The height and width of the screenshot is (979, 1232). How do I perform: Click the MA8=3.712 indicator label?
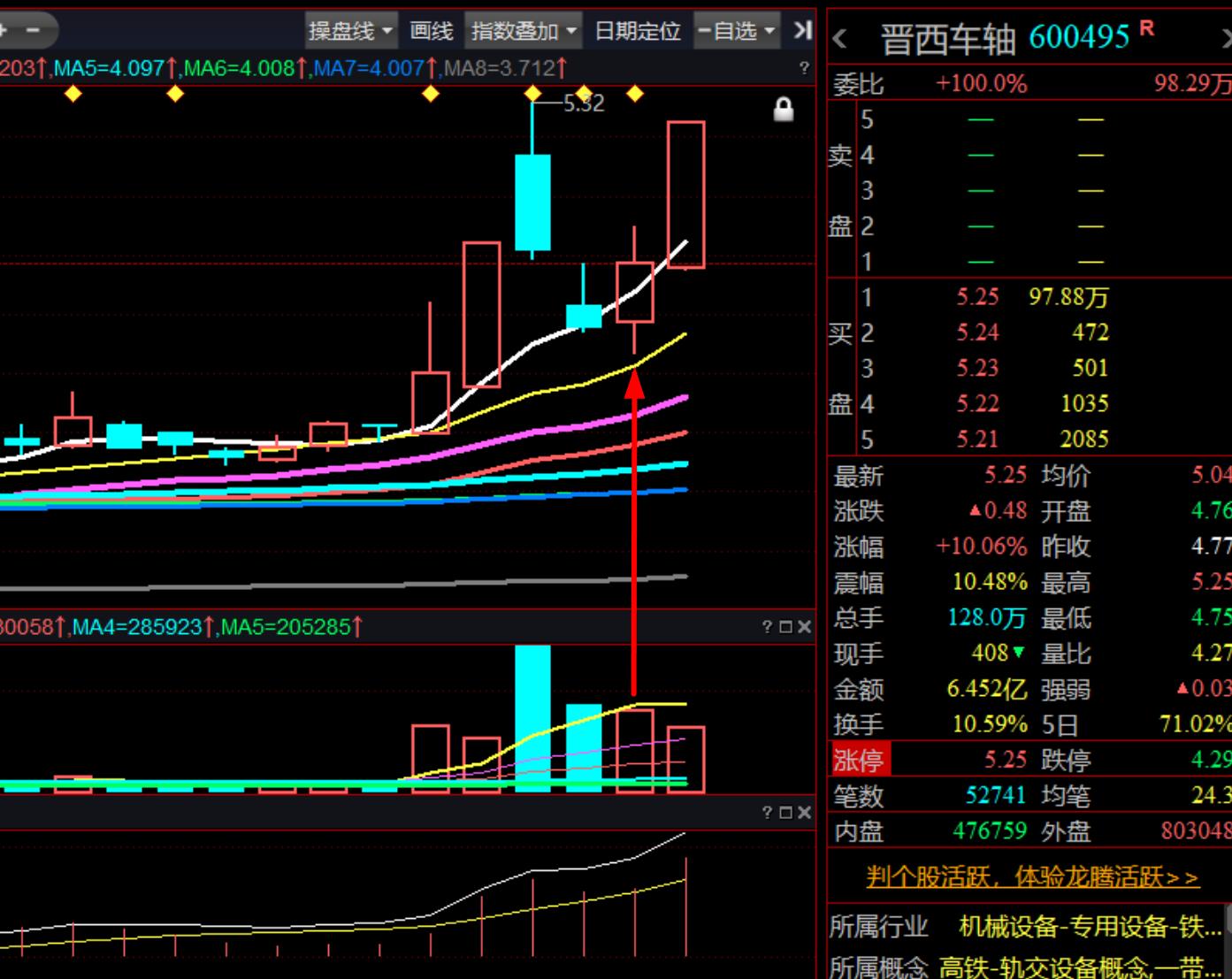[x=505, y=68]
